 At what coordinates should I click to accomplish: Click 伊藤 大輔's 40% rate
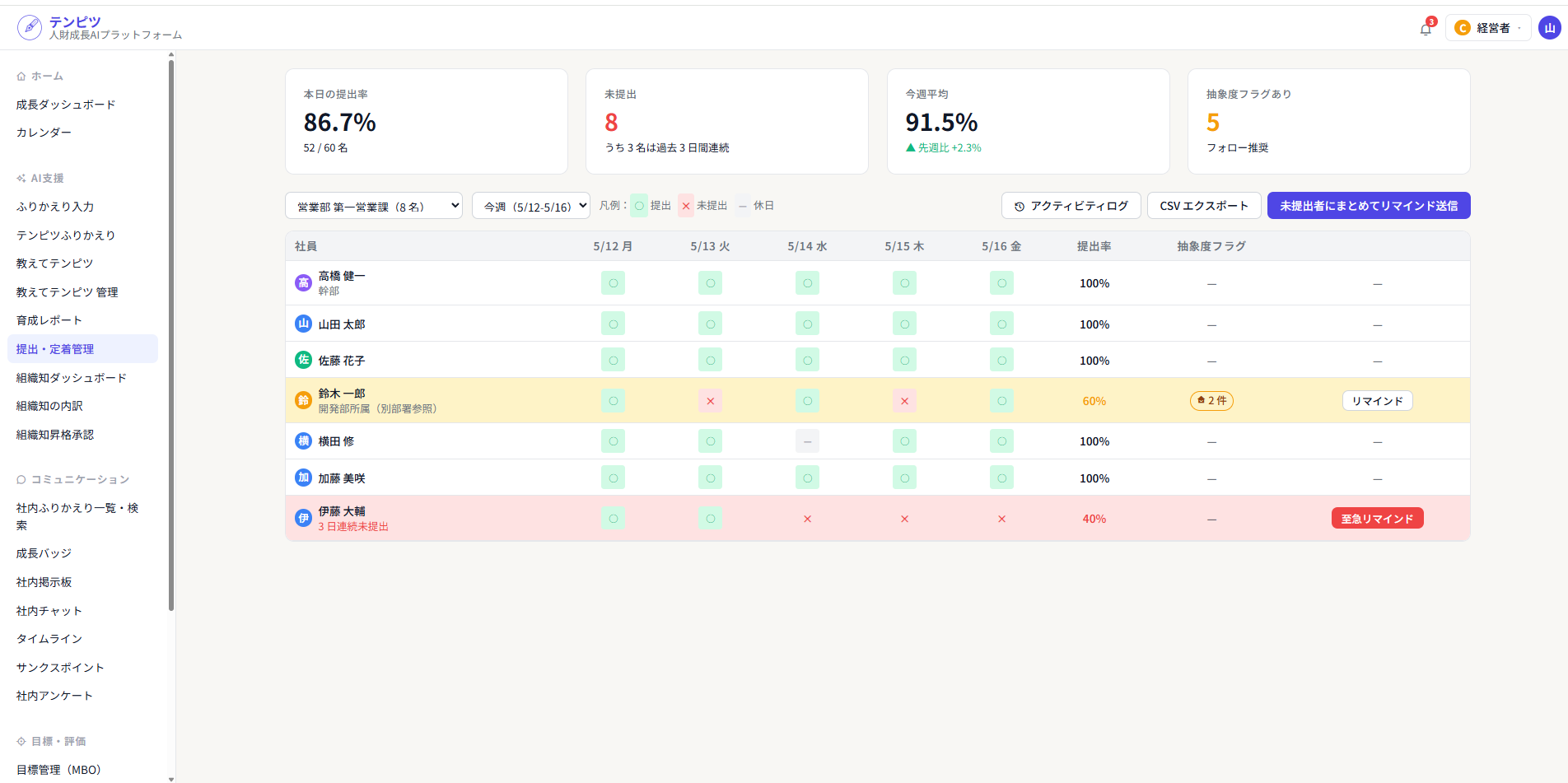tap(1094, 519)
